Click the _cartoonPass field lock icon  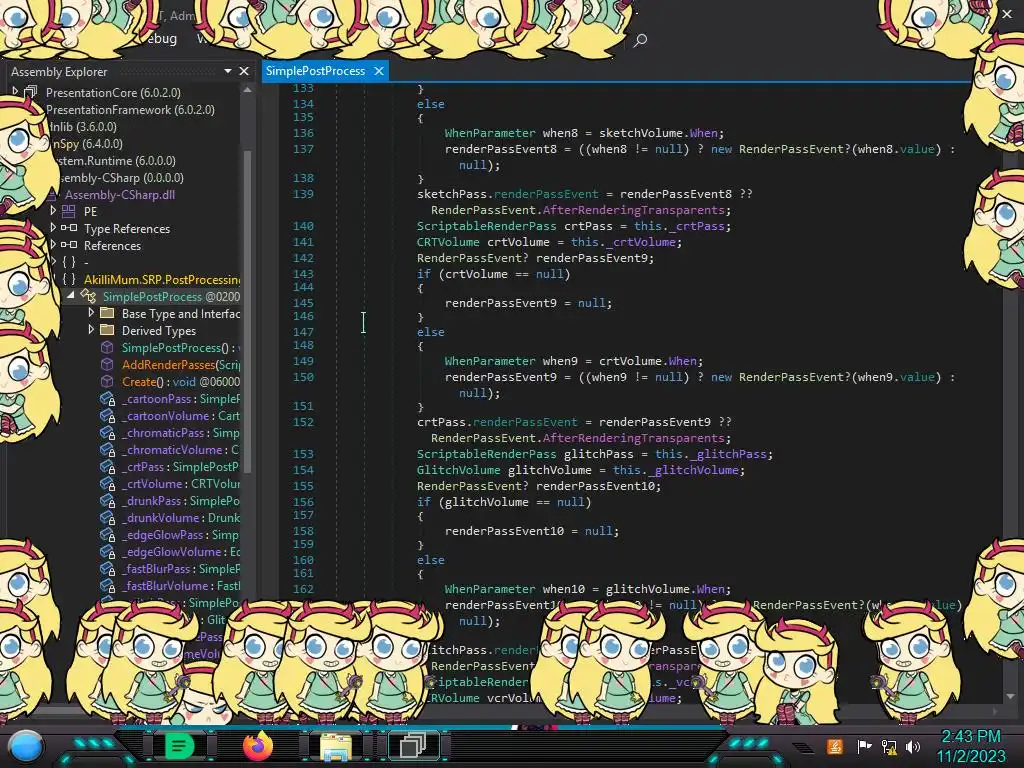point(108,399)
